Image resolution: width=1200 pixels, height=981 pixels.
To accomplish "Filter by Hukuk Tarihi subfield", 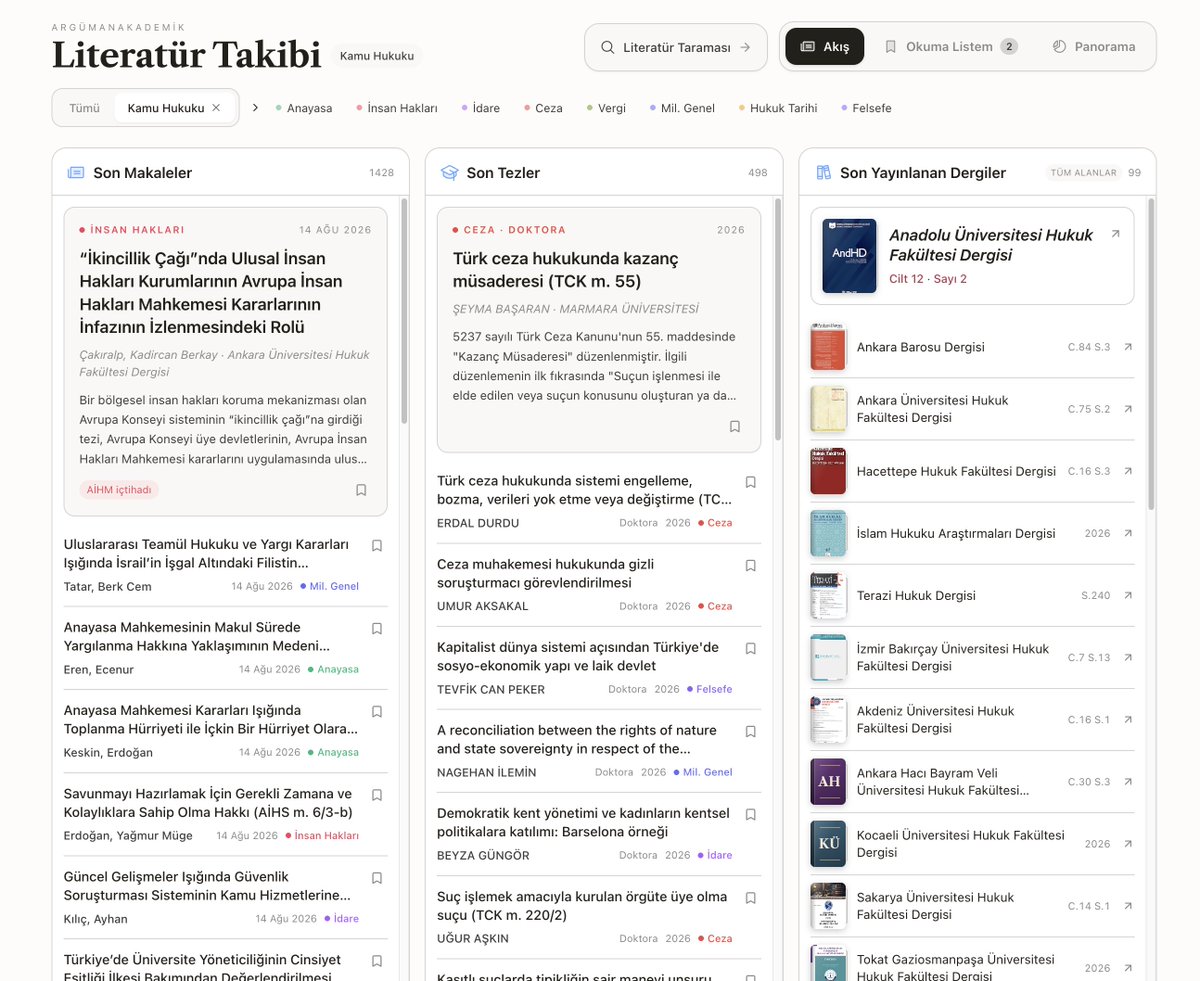I will tap(778, 108).
